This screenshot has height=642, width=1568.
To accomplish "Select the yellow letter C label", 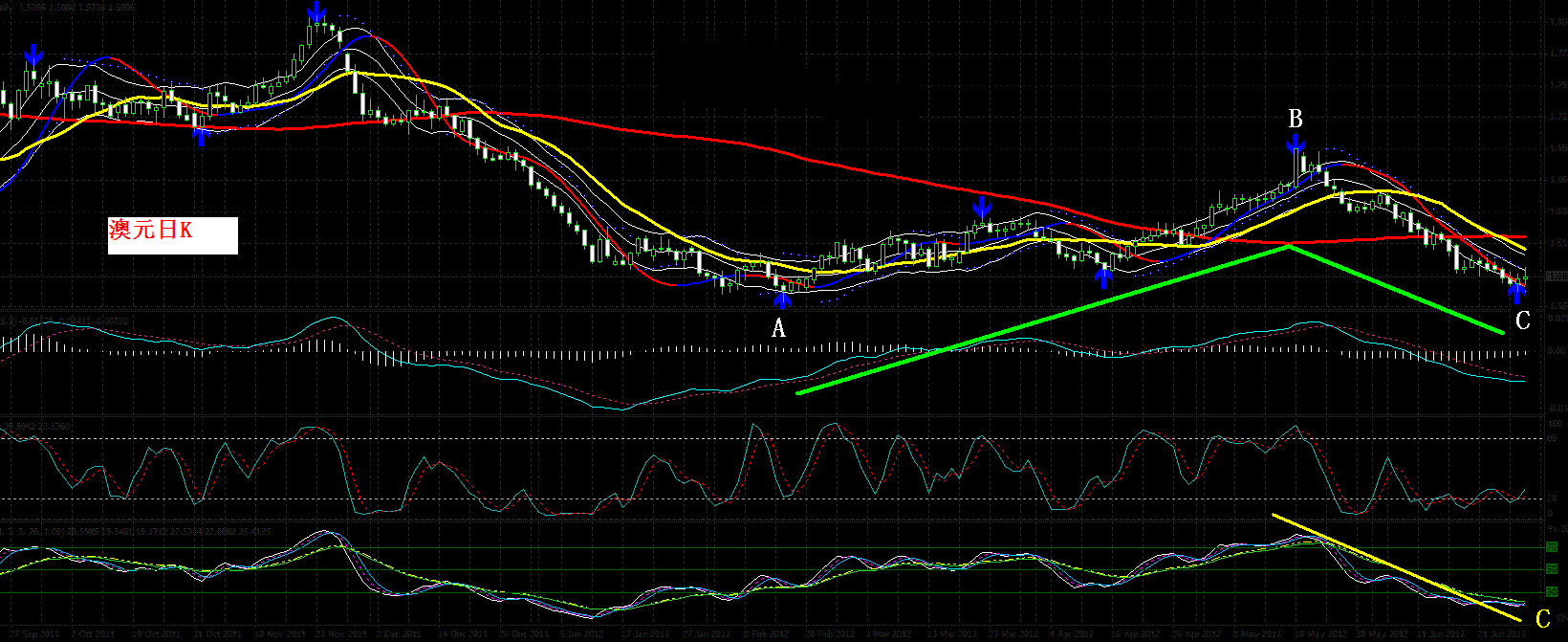I will (x=1542, y=620).
